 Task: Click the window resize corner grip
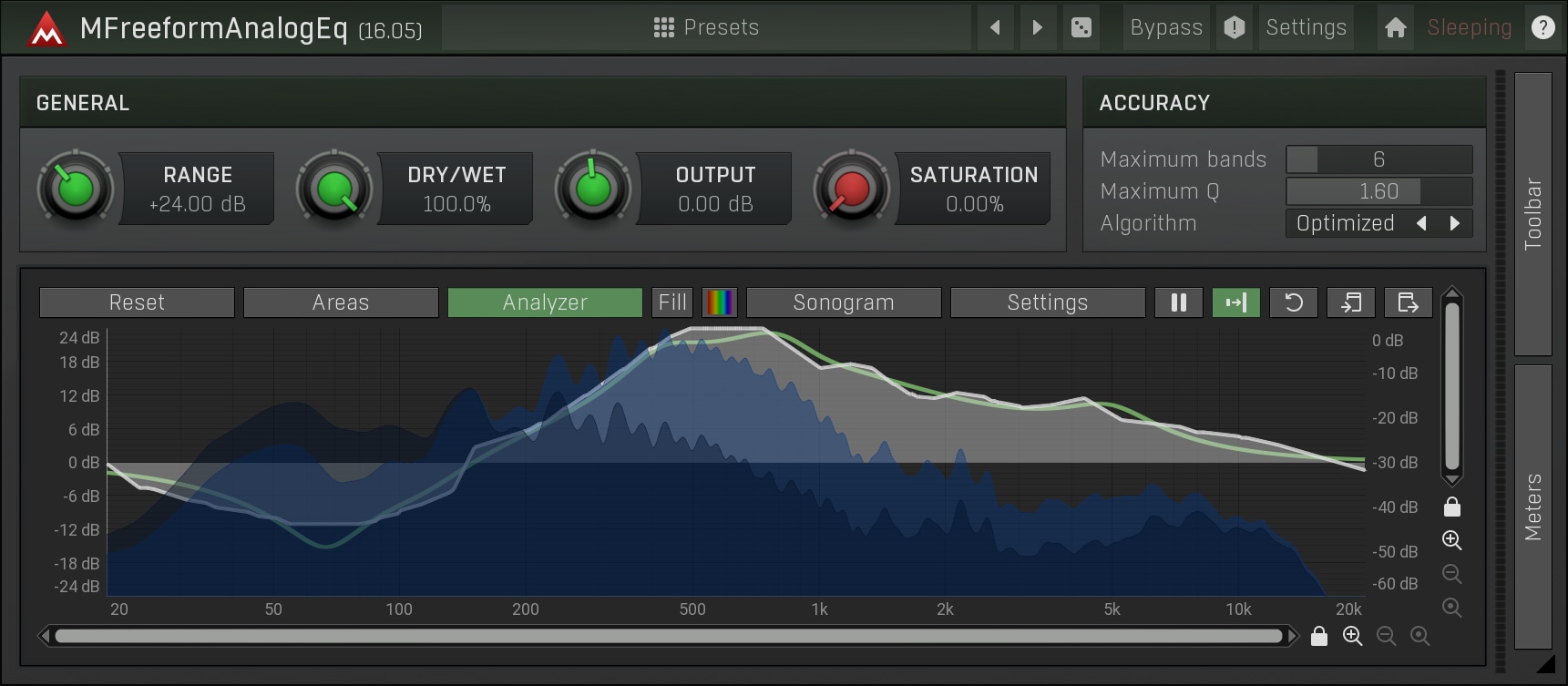(x=1545, y=664)
